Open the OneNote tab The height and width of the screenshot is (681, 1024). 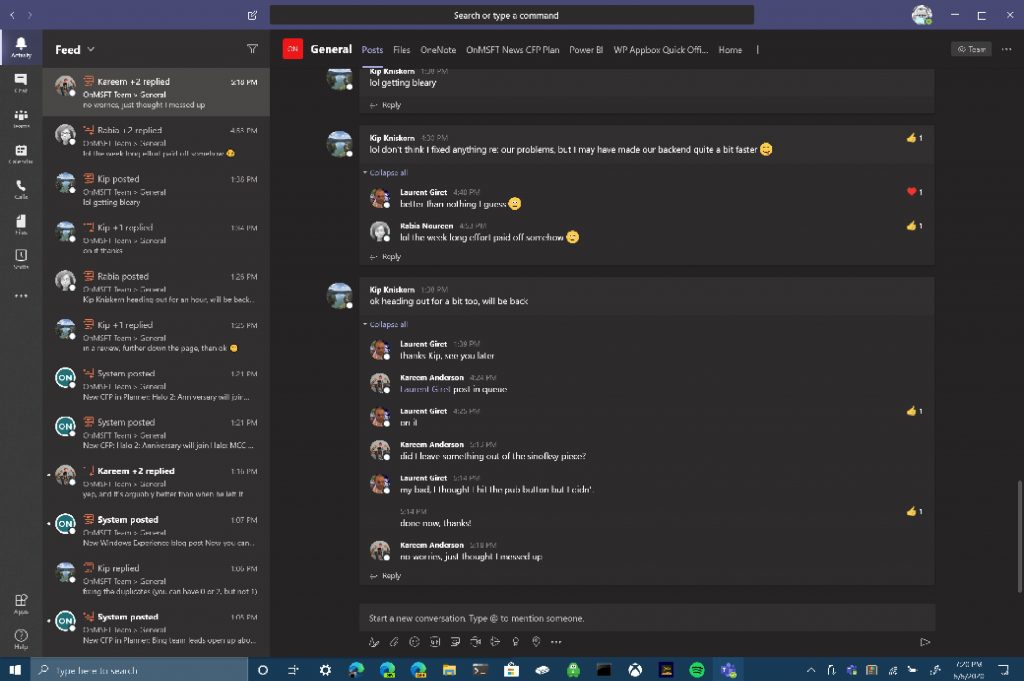click(x=438, y=49)
